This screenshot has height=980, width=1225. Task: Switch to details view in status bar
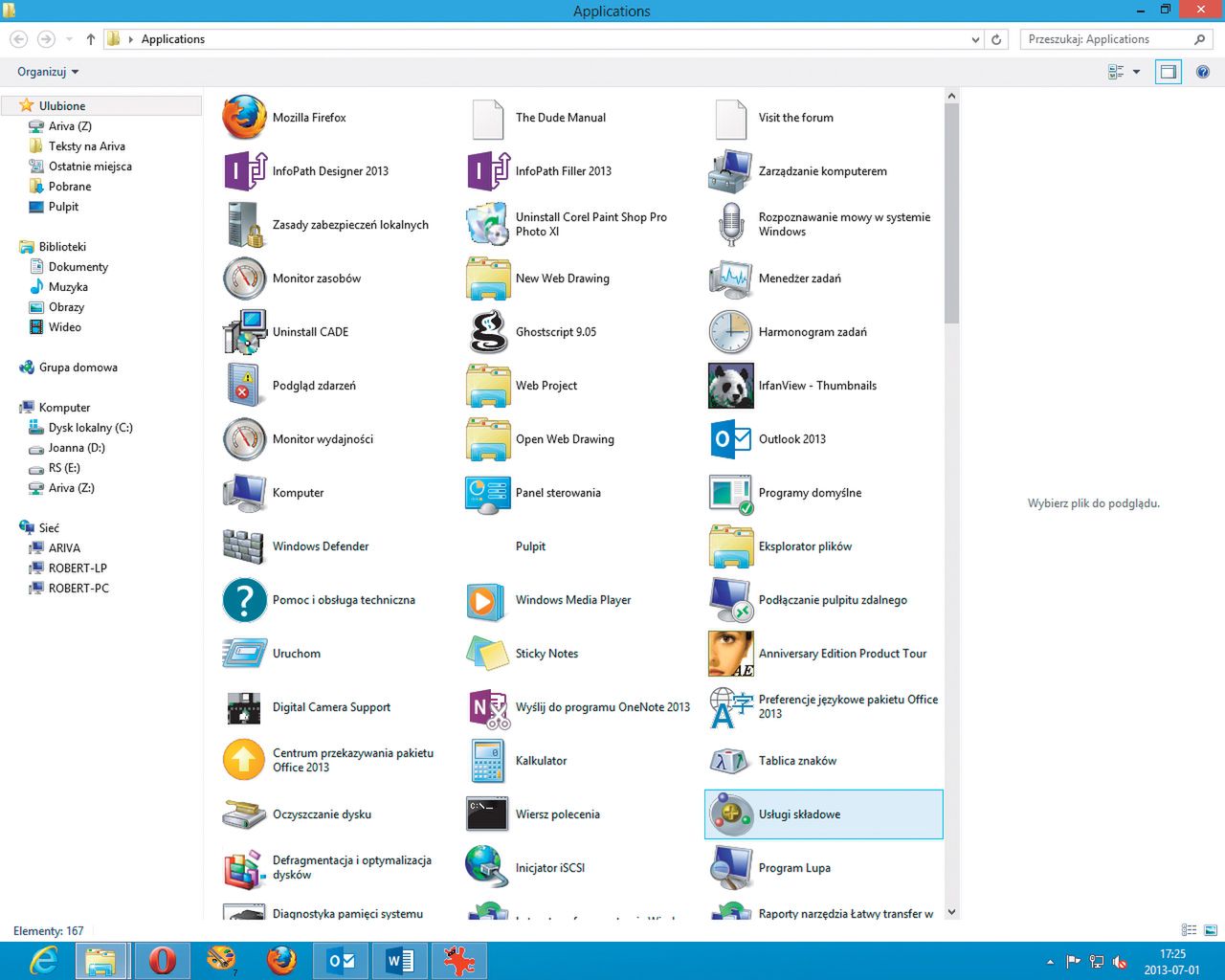[1189, 930]
